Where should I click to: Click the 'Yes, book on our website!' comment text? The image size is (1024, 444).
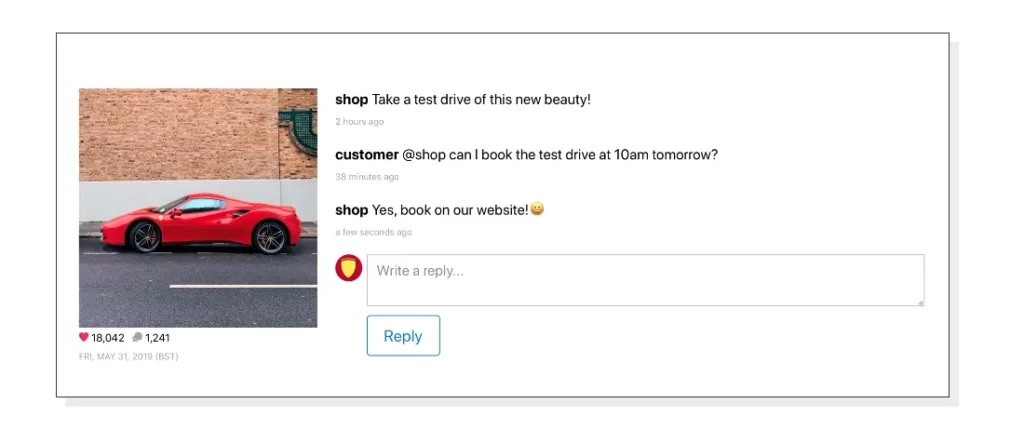(x=450, y=210)
